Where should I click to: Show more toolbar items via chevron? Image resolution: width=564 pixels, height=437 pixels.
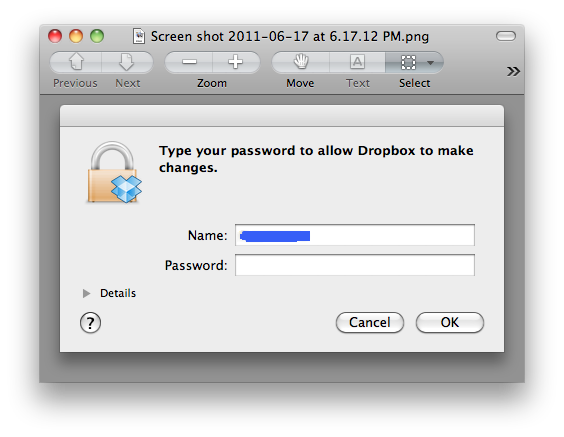513,71
